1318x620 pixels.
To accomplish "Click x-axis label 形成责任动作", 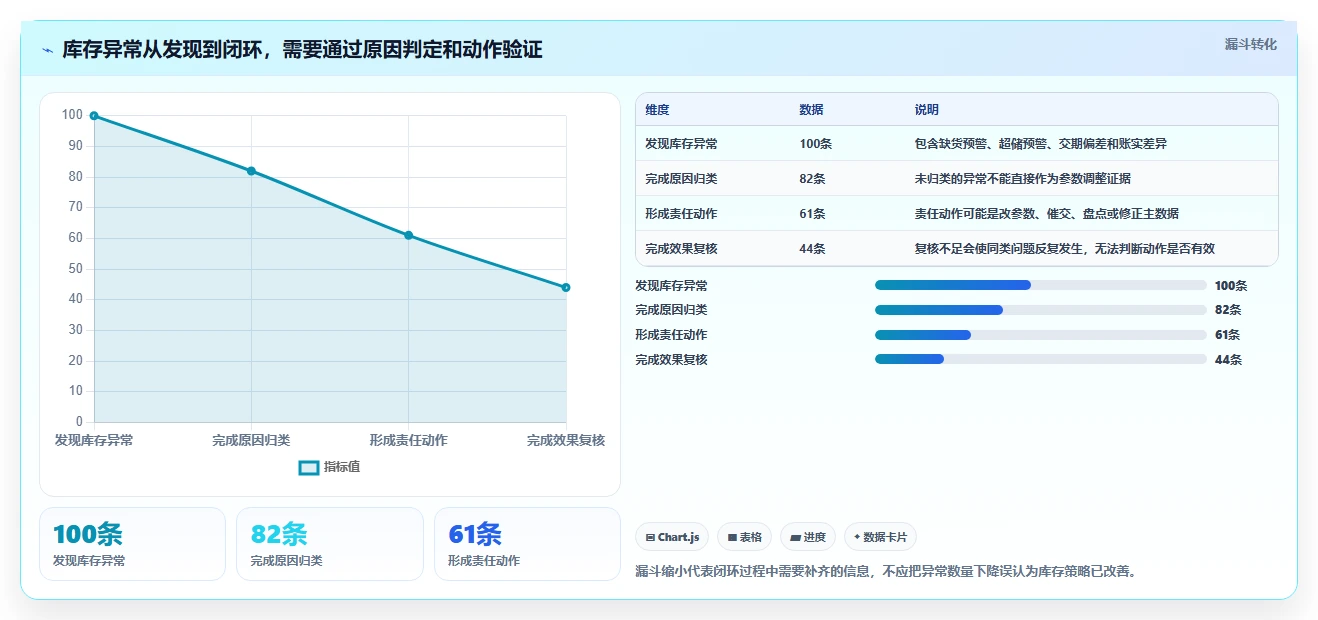I will (x=408, y=440).
